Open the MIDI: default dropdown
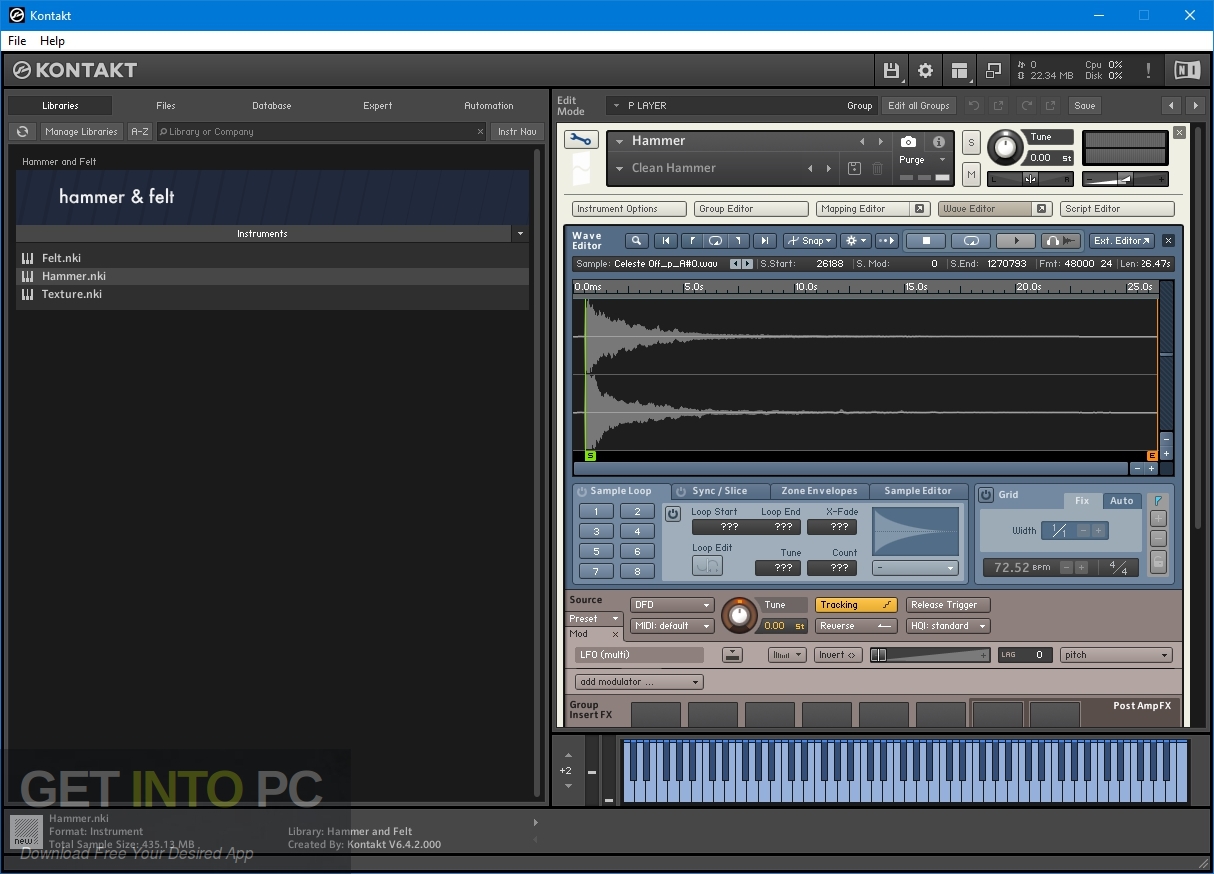 672,626
